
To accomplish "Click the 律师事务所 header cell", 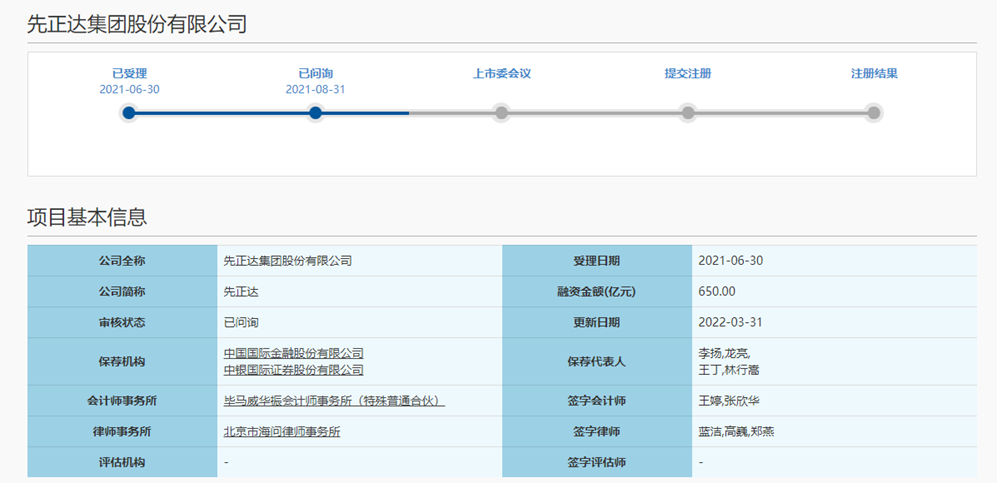I will tap(122, 432).
